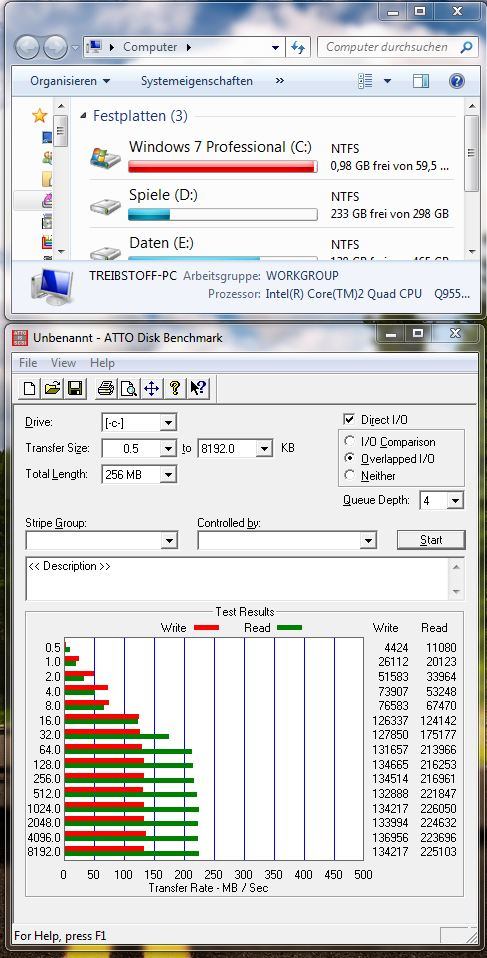
Task: Select Favorites star in navigation pane
Action: [x=40, y=115]
